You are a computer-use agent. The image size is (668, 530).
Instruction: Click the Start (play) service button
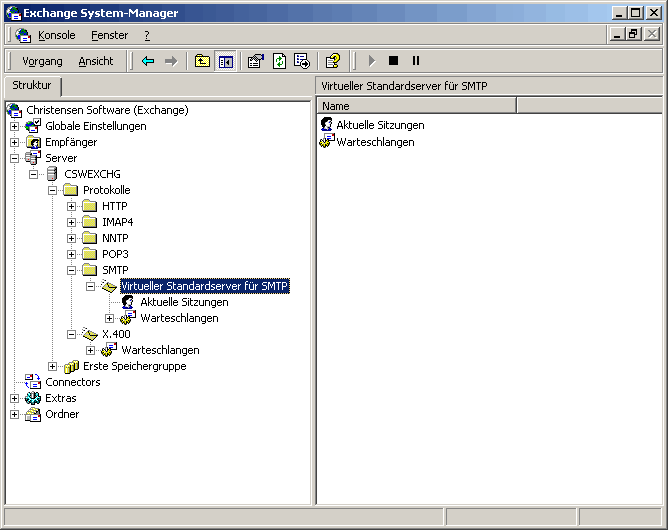[371, 61]
